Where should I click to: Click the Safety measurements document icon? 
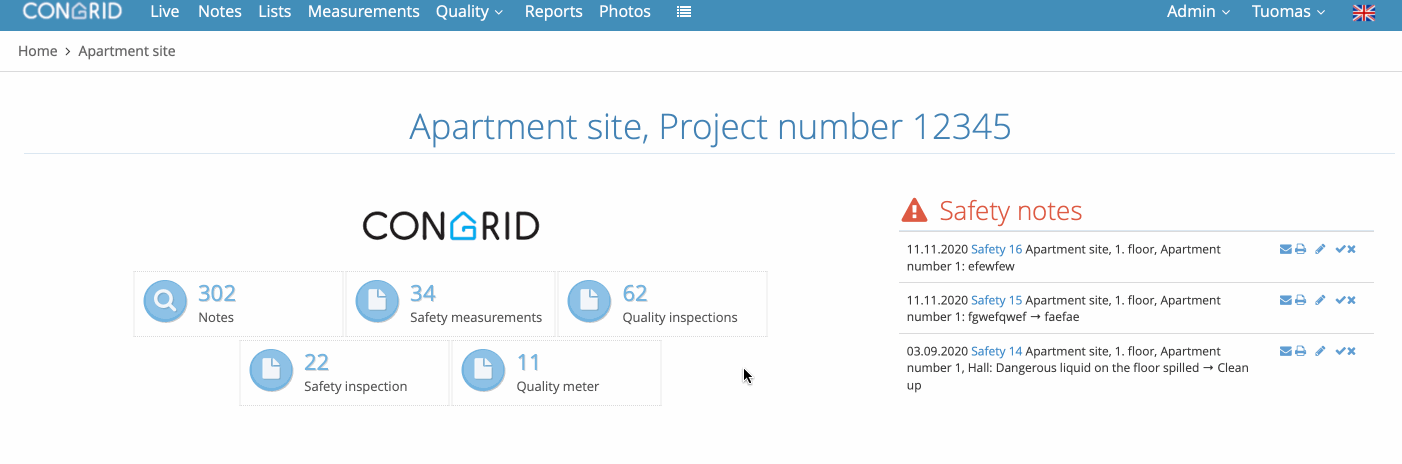[x=377, y=300]
